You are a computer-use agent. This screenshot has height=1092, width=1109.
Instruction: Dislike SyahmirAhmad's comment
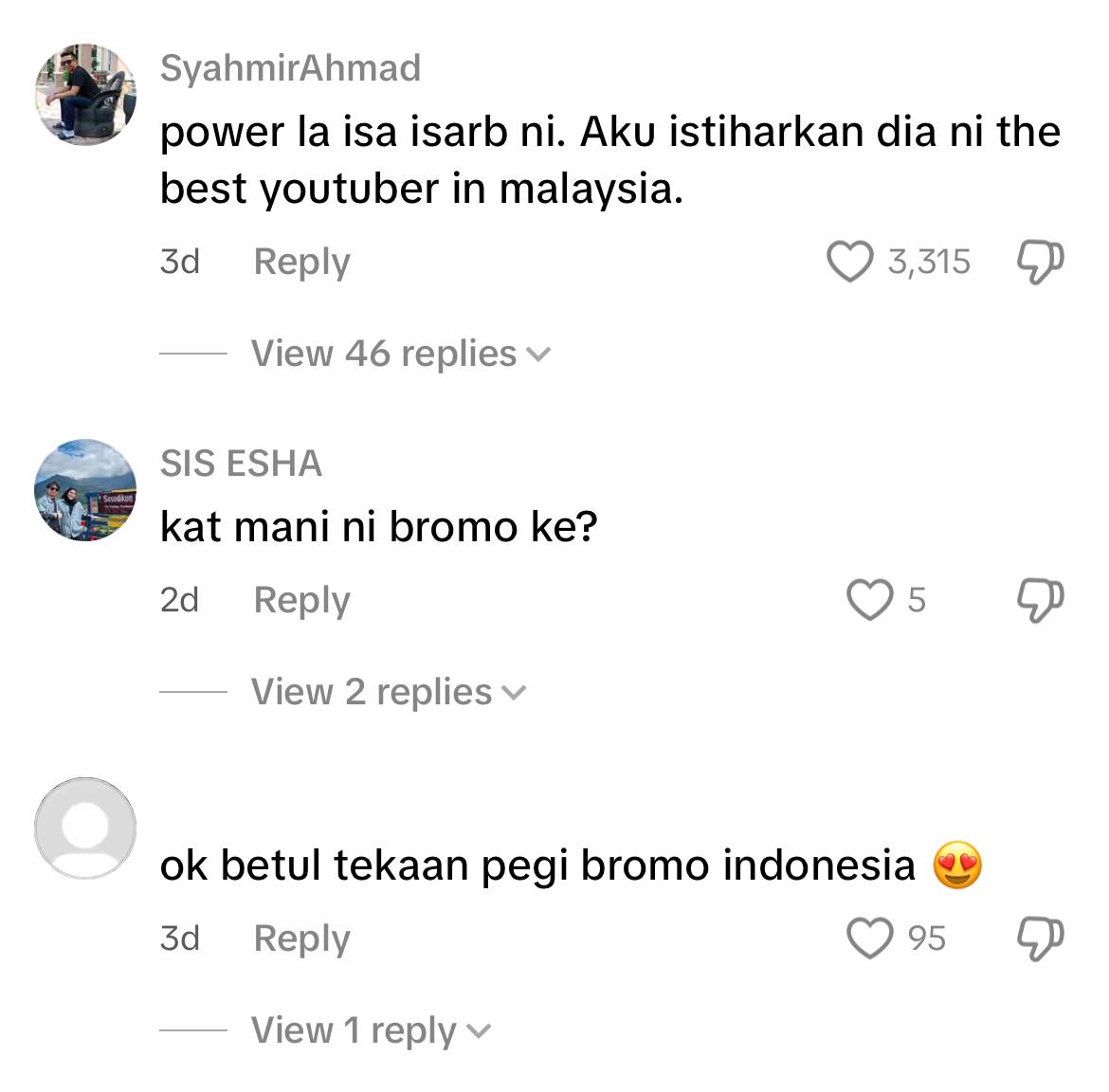point(1041,263)
